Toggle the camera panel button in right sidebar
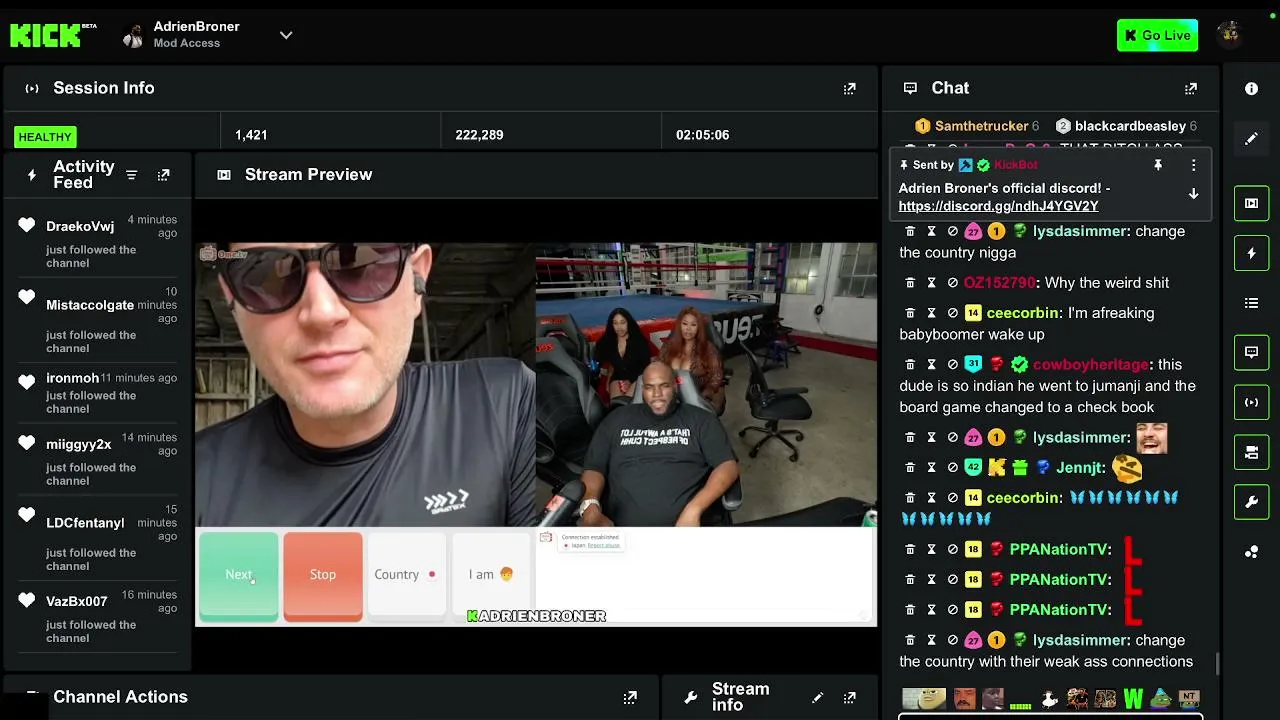Image resolution: width=1280 pixels, height=720 pixels. (1251, 452)
